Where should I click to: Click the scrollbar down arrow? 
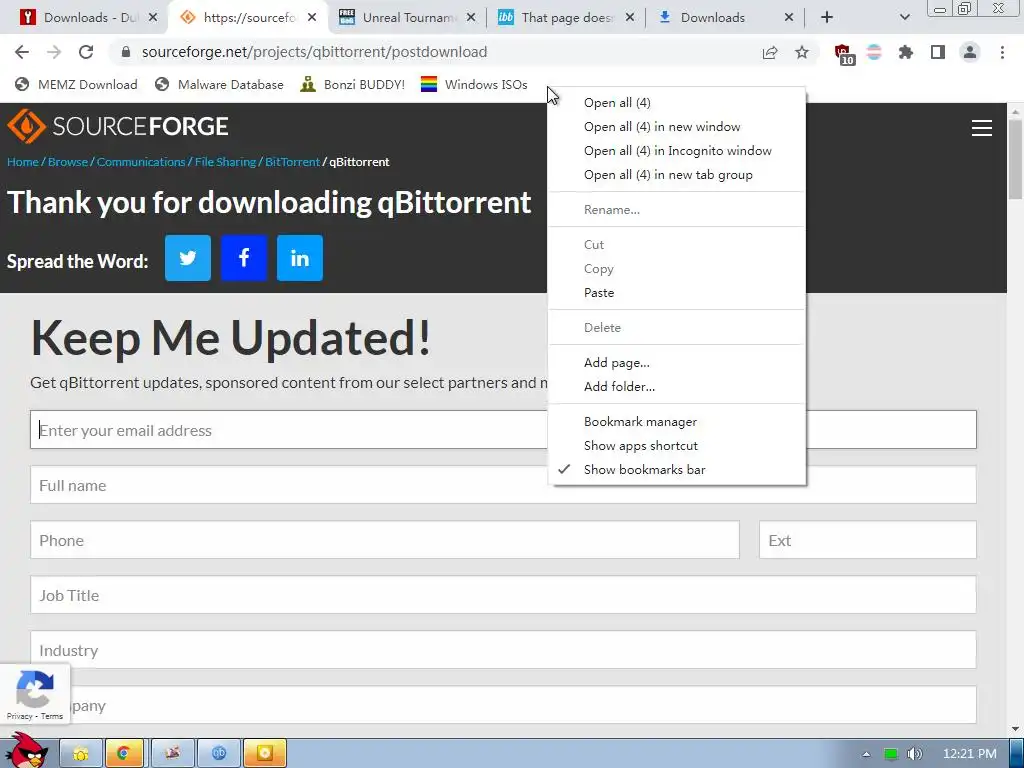point(1016,729)
